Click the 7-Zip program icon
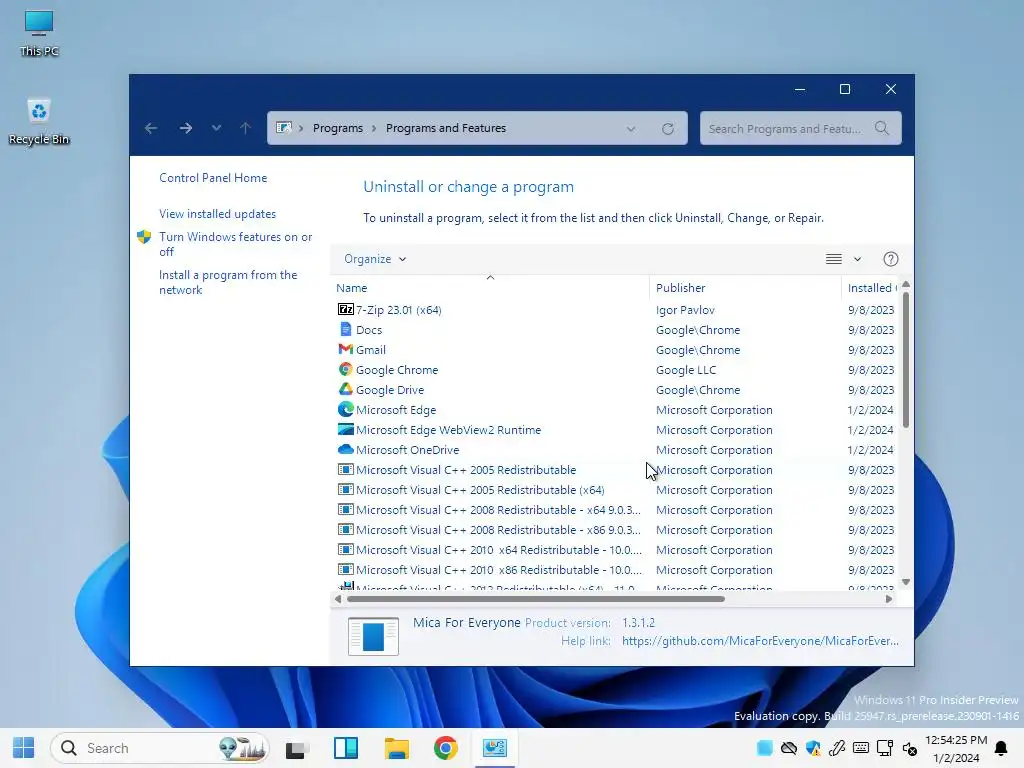 click(345, 310)
